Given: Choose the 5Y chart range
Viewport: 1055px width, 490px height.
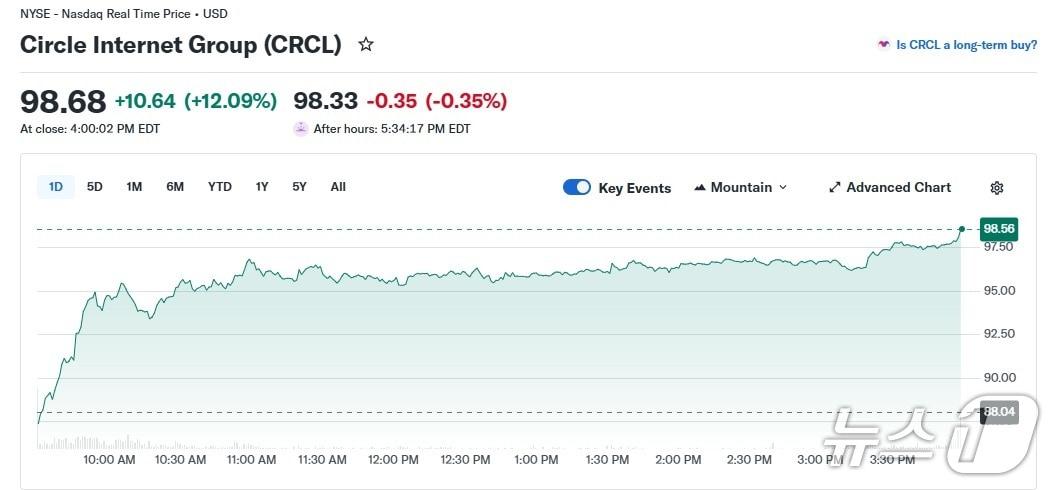Looking at the screenshot, I should point(300,187).
